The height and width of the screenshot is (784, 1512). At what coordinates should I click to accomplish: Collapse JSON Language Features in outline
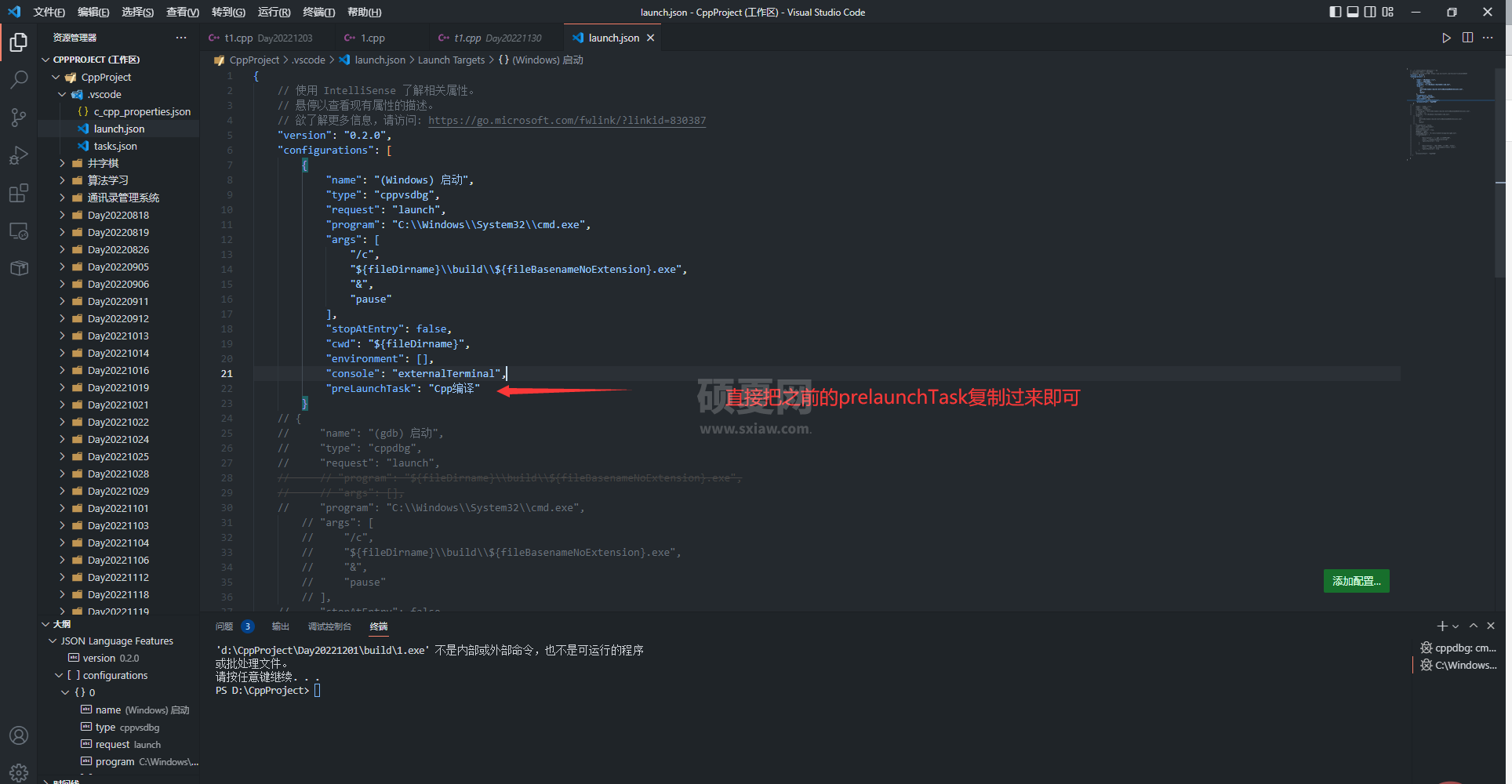pyautogui.click(x=53, y=641)
